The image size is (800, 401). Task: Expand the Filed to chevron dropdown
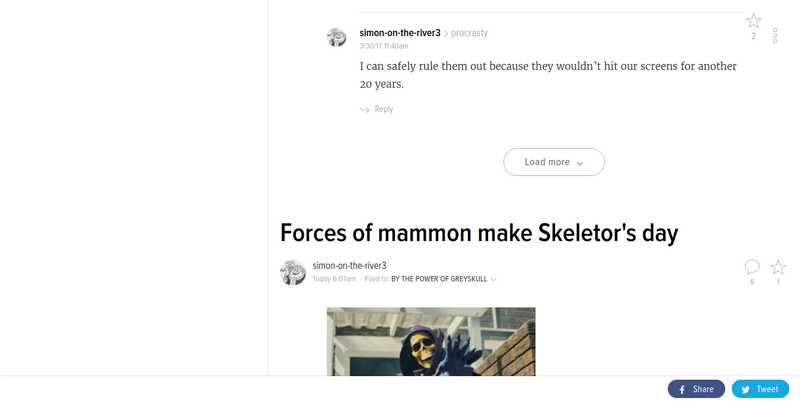point(493,279)
